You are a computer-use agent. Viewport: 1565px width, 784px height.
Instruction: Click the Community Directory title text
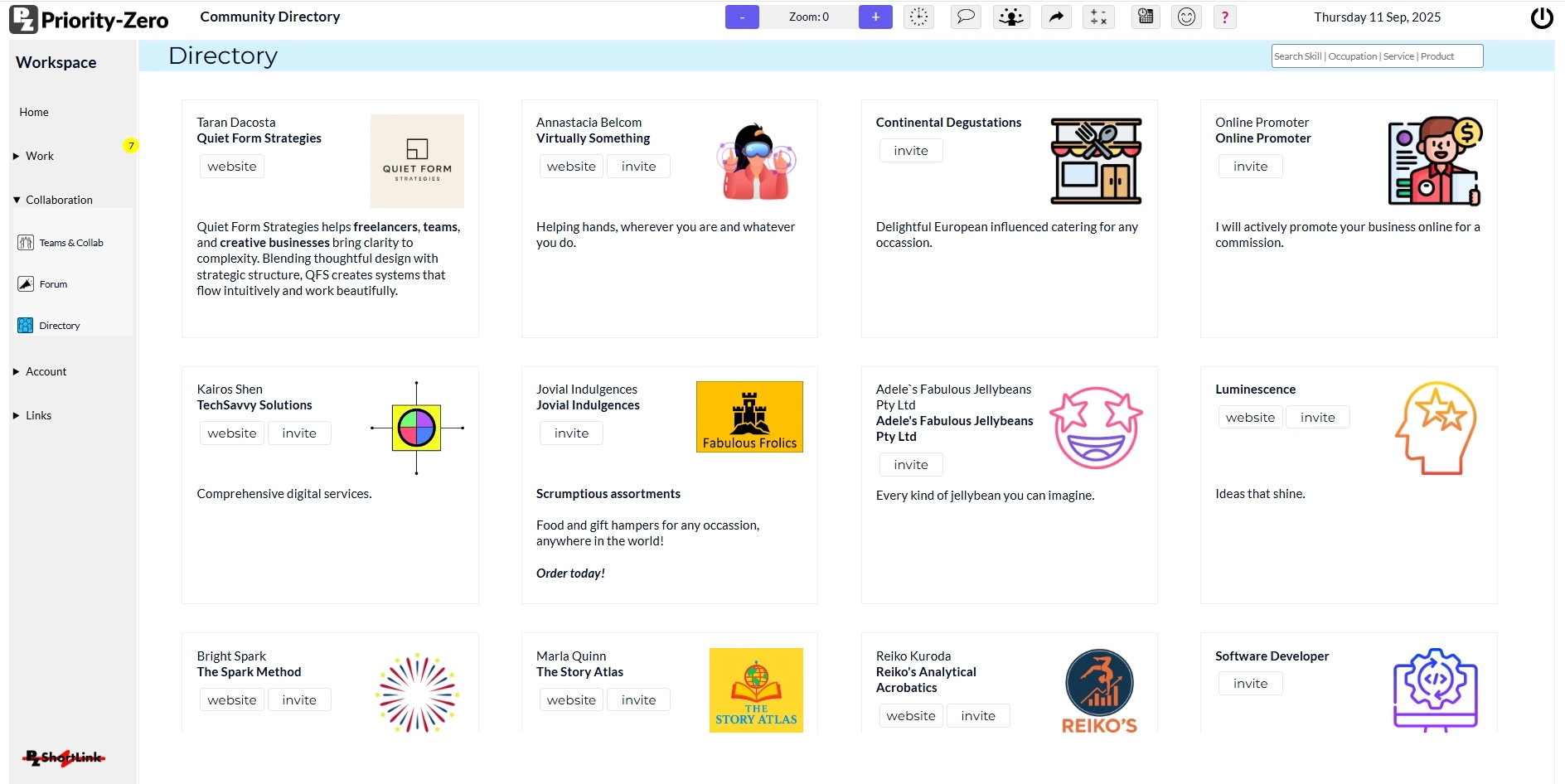[270, 17]
